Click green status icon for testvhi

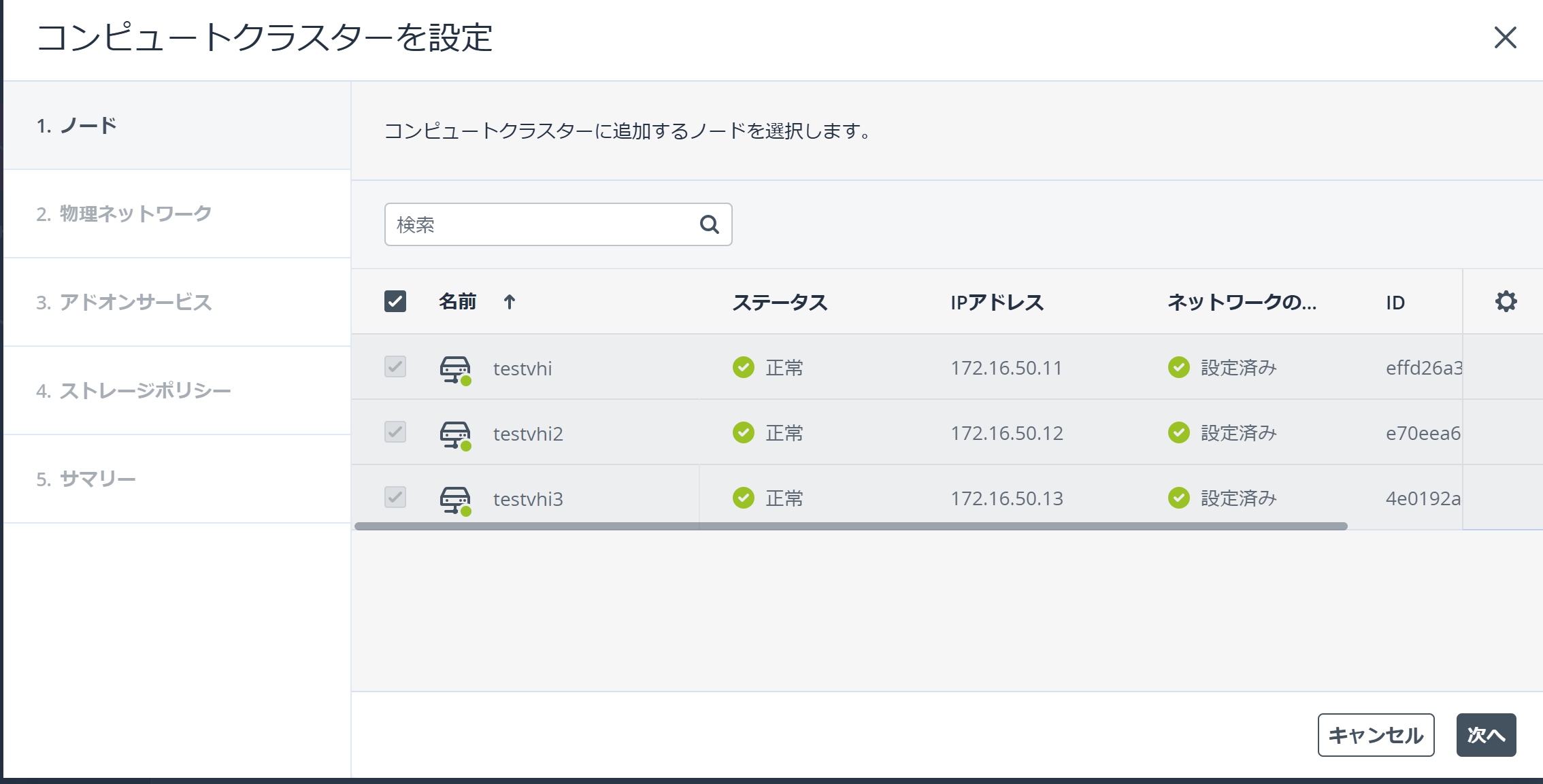pos(743,367)
